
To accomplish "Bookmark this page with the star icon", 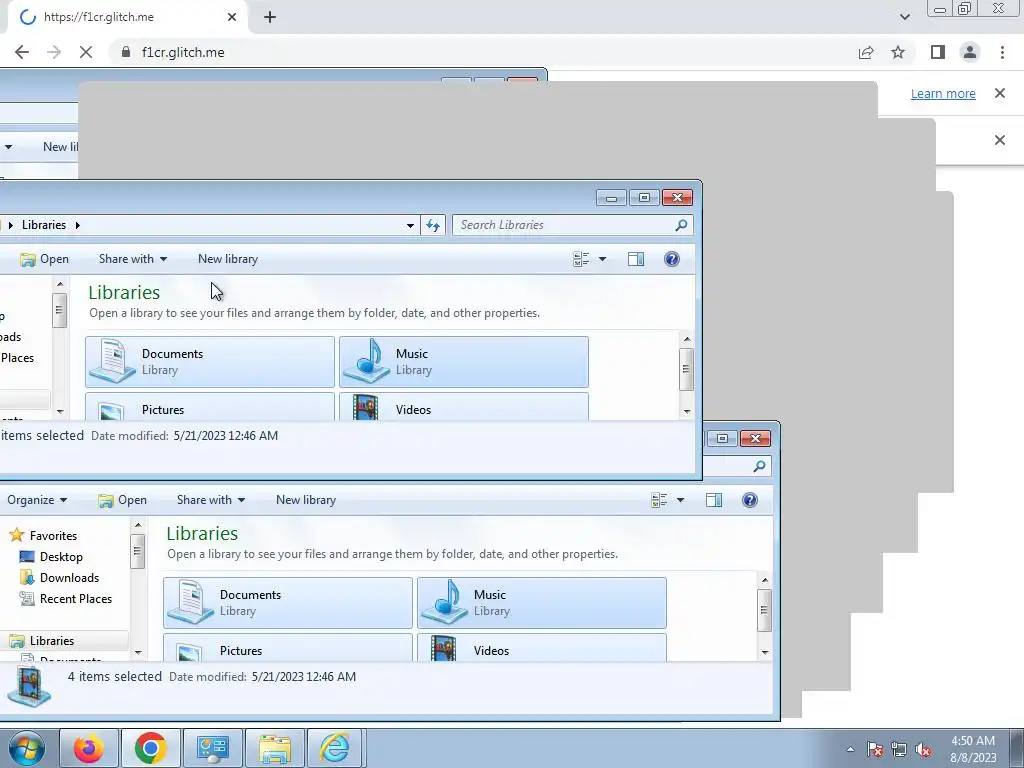I will 898,52.
